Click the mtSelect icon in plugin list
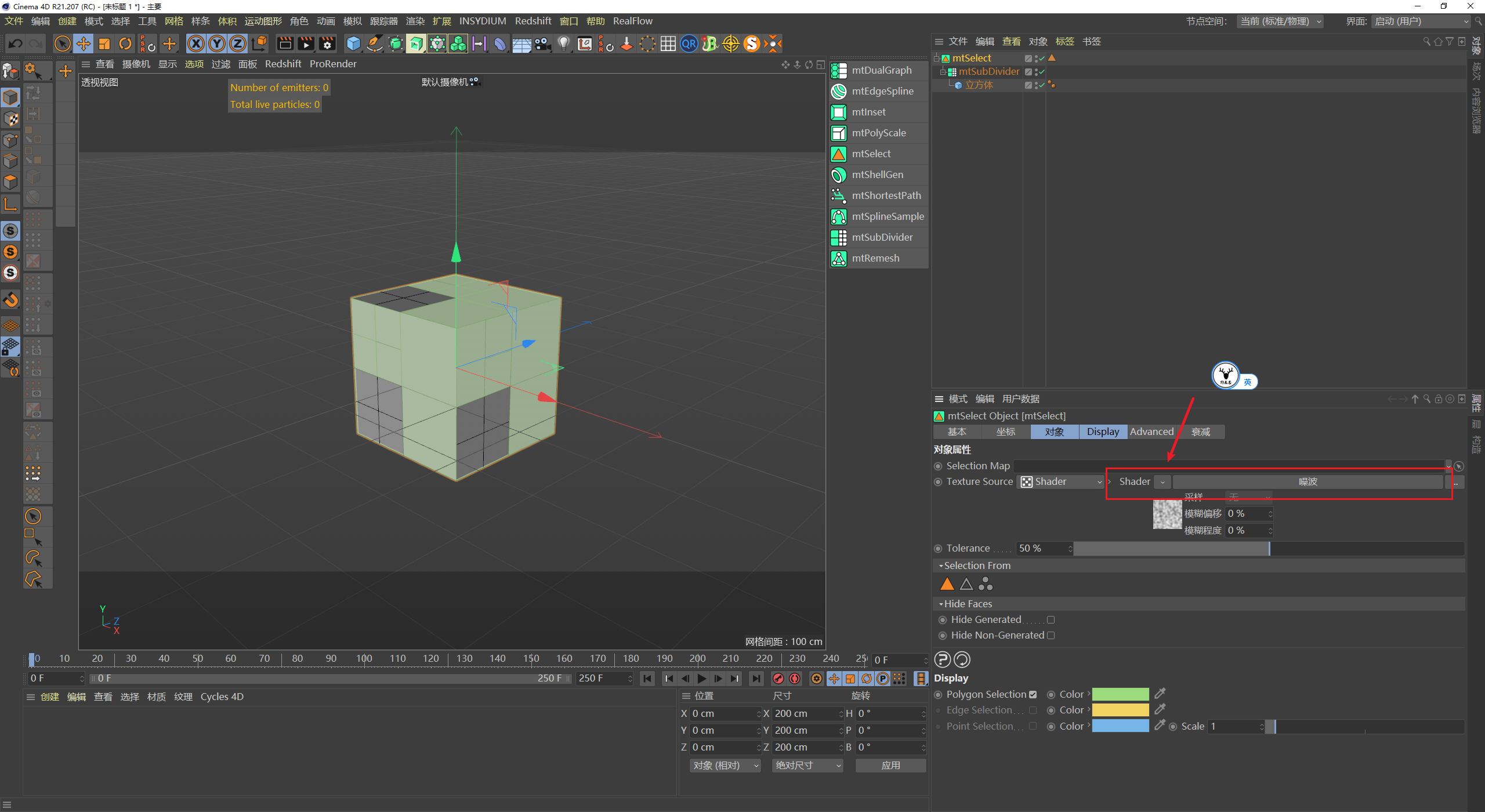This screenshot has height=812, width=1485. (839, 154)
